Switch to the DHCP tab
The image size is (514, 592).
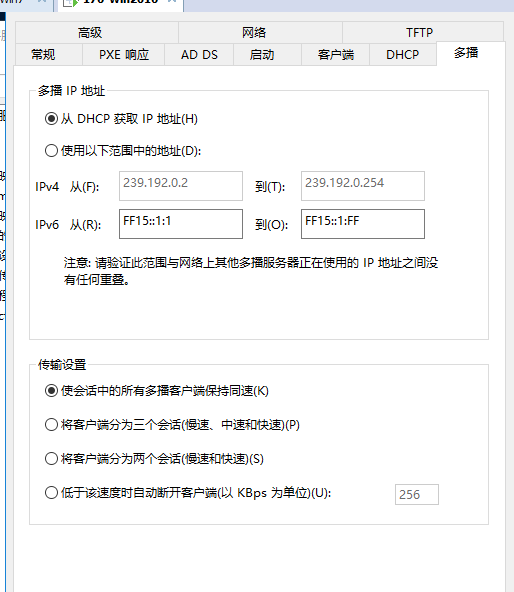click(403, 55)
